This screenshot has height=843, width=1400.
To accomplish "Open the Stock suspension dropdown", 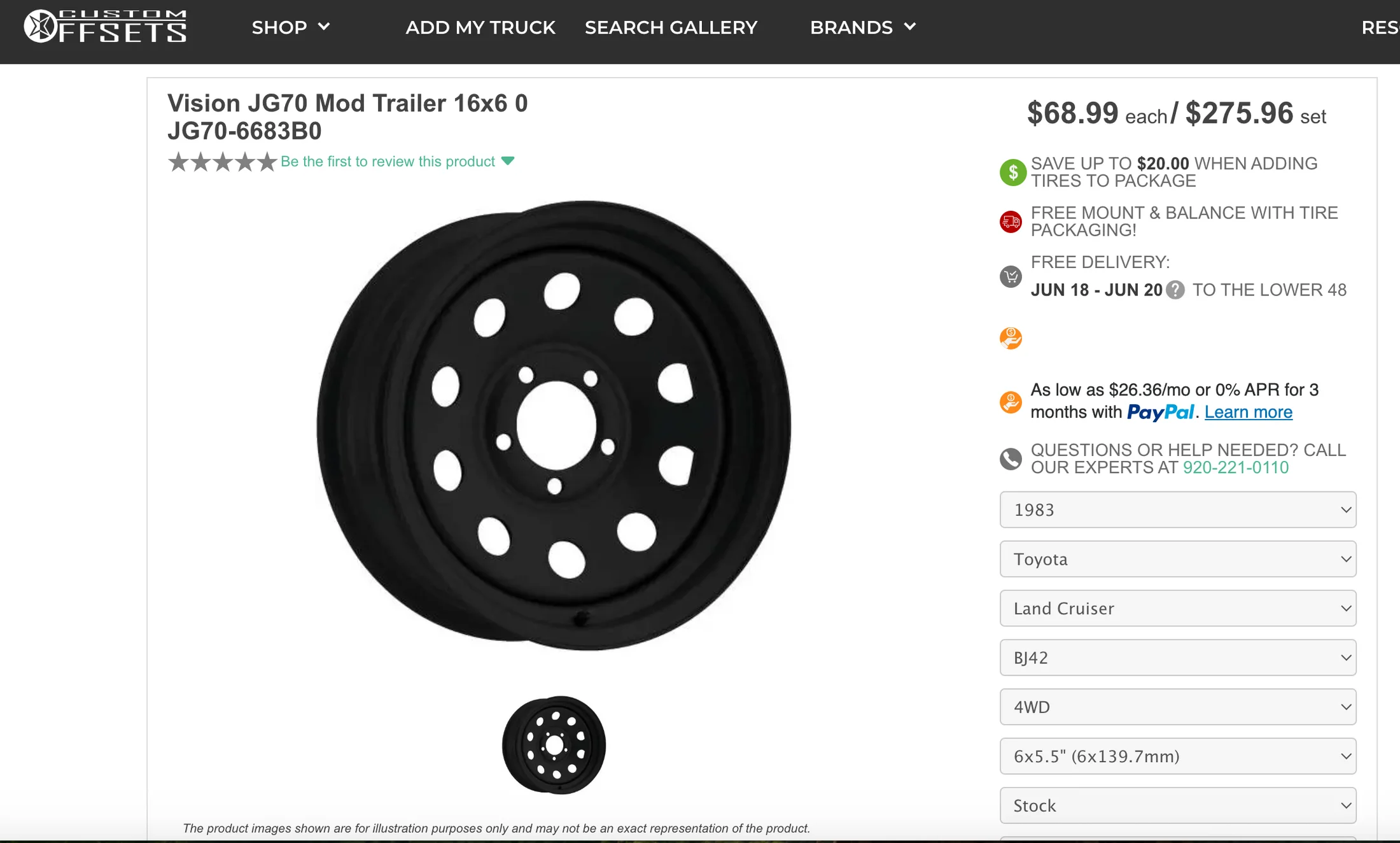I will click(x=1177, y=805).
